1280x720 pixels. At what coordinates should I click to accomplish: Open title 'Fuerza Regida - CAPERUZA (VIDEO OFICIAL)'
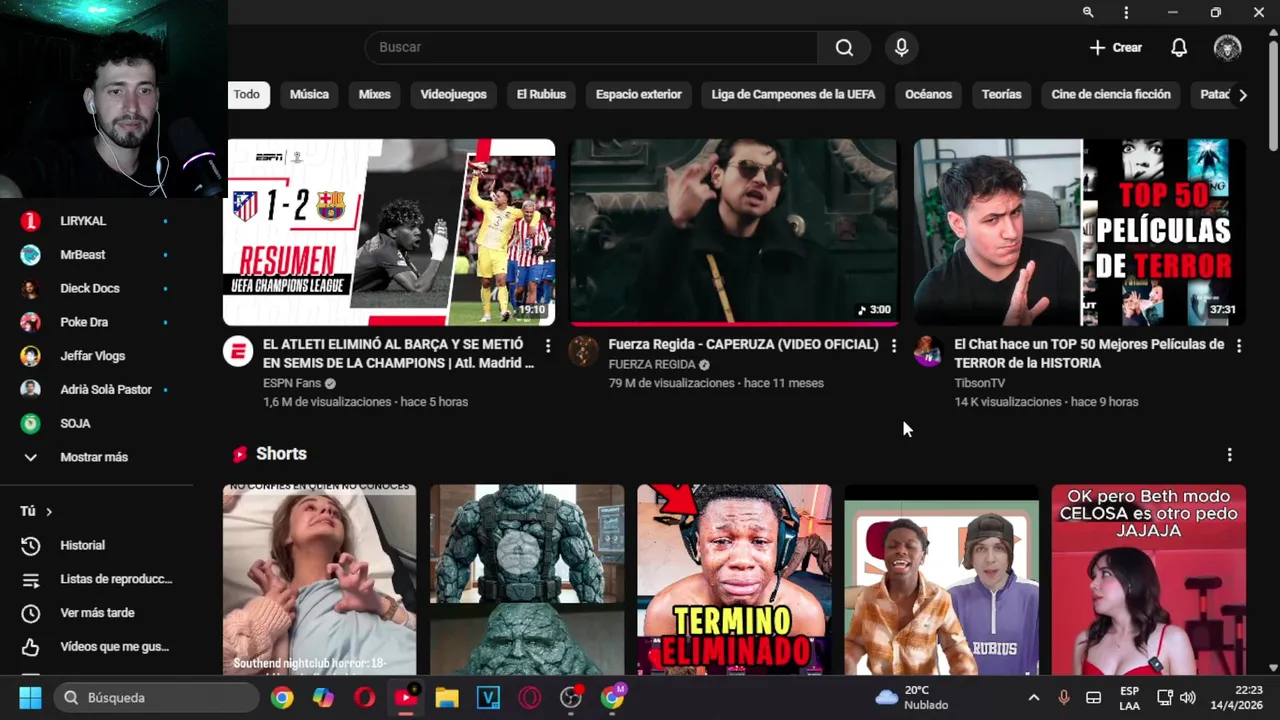tap(743, 344)
